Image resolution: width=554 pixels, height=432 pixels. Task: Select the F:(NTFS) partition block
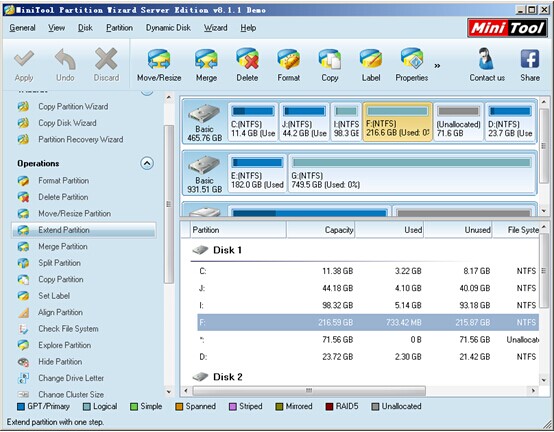397,122
